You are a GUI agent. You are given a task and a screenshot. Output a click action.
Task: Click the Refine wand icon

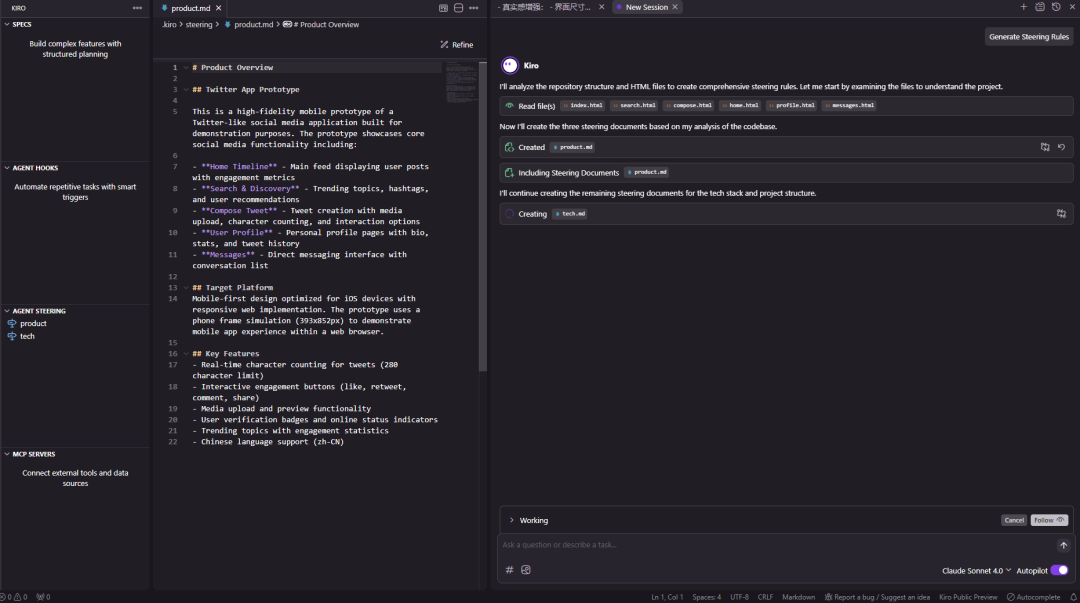click(x=444, y=45)
